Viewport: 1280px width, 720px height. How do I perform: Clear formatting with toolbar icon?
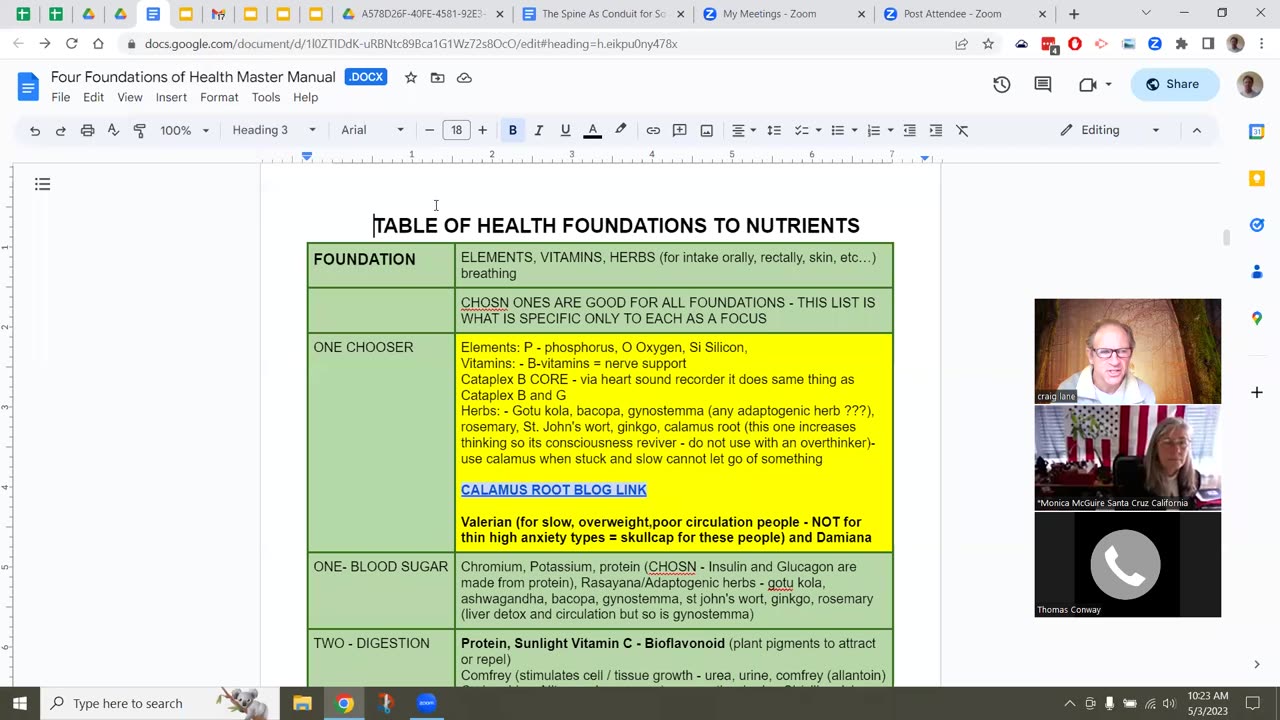[962, 130]
